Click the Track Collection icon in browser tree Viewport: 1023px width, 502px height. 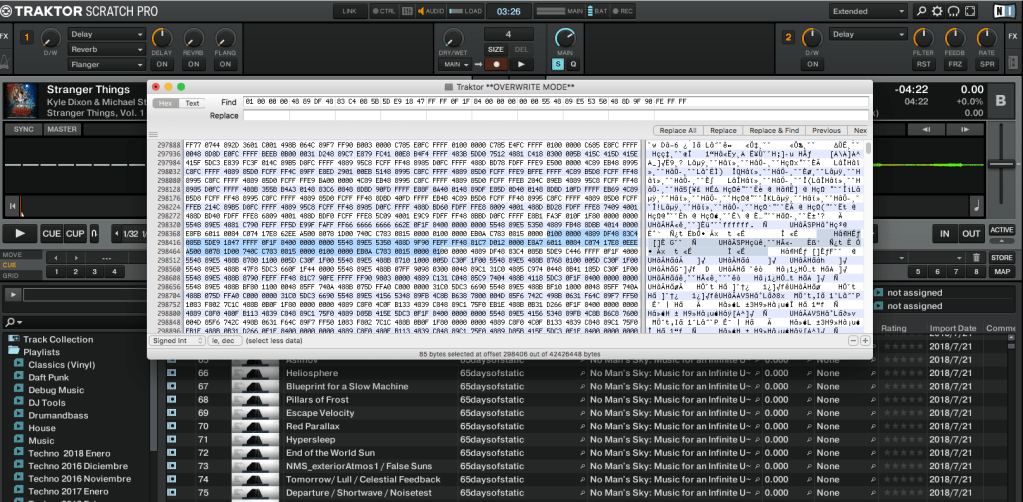(14, 339)
